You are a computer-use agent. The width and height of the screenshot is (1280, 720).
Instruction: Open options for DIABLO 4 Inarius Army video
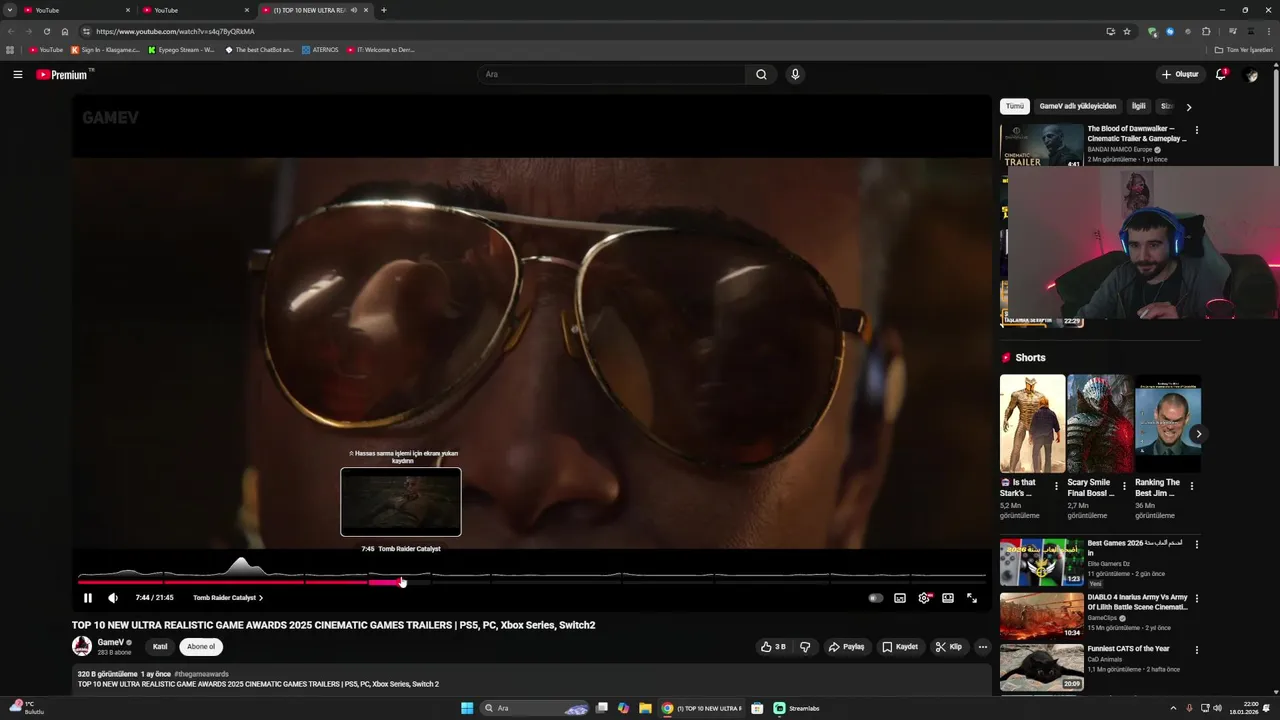(1196, 599)
